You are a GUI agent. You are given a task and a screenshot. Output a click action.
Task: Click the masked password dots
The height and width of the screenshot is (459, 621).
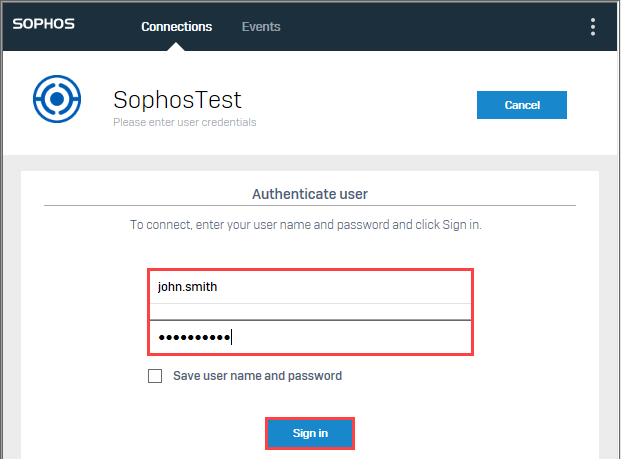pos(193,337)
